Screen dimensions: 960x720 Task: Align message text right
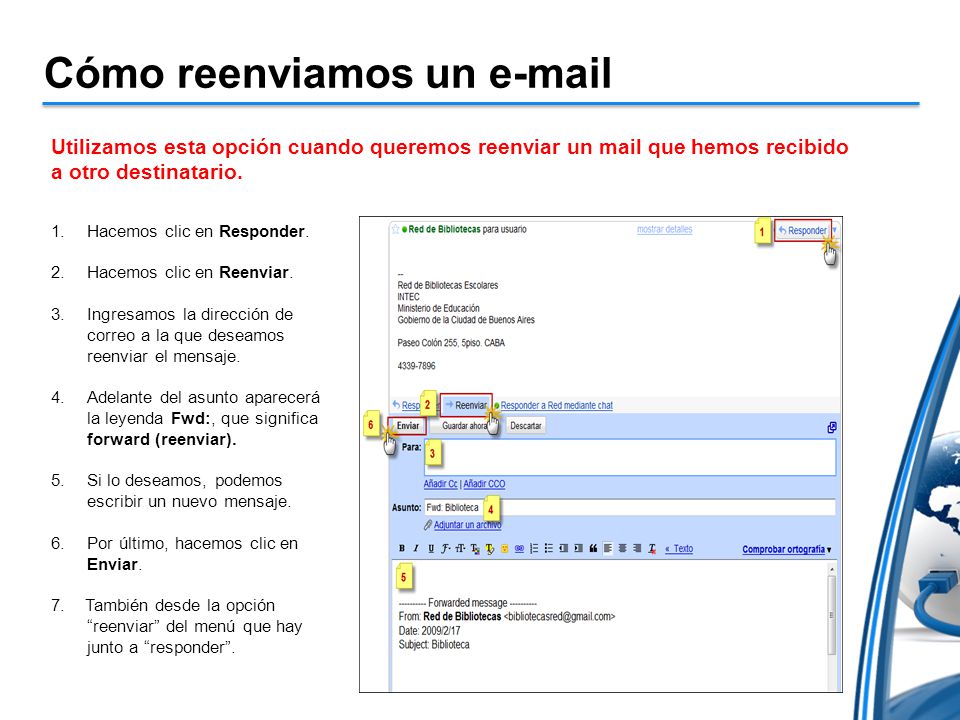tap(637, 549)
